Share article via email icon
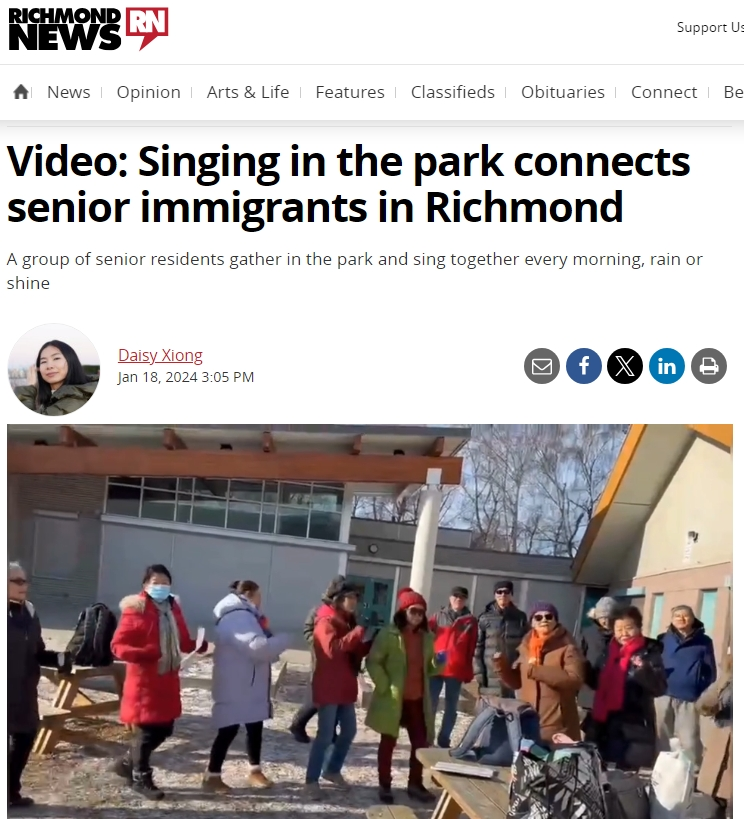This screenshot has height=819, width=744. pyautogui.click(x=542, y=366)
